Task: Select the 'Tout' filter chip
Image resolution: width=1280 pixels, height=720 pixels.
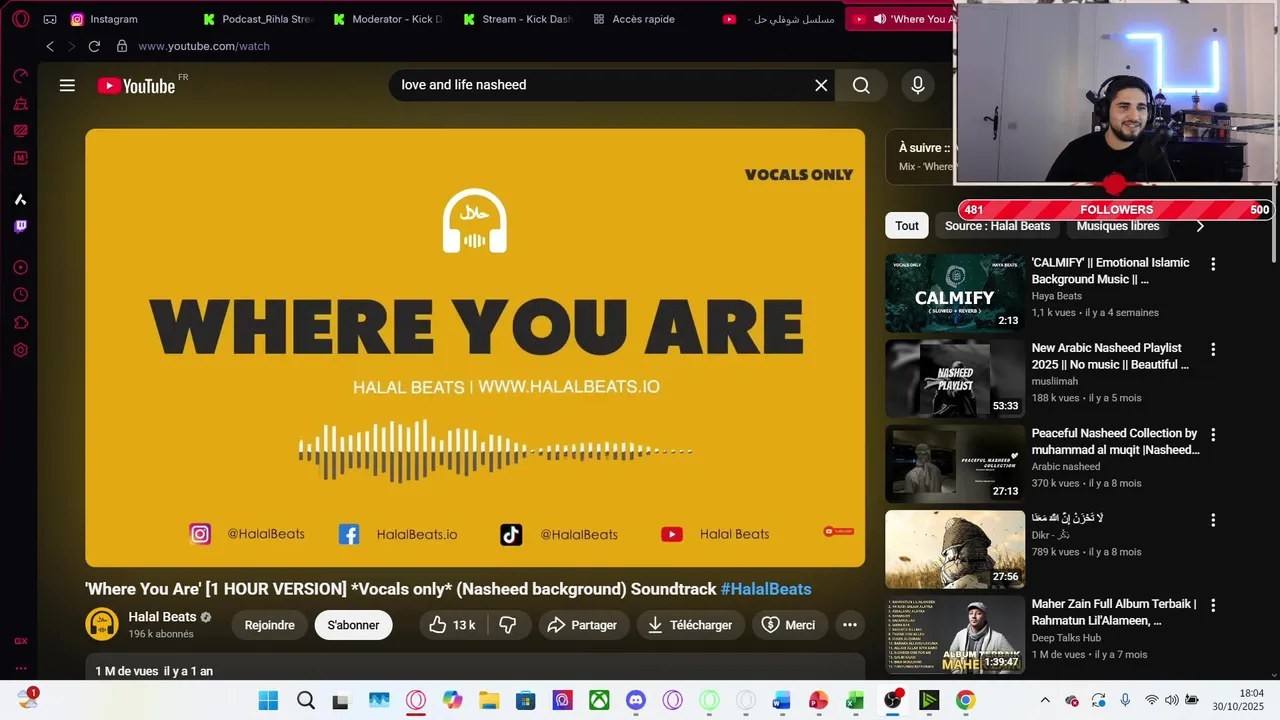Action: [907, 226]
